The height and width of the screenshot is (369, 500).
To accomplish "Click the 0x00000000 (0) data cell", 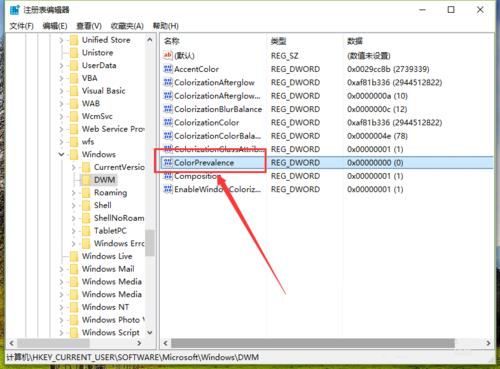I will [x=375, y=163].
